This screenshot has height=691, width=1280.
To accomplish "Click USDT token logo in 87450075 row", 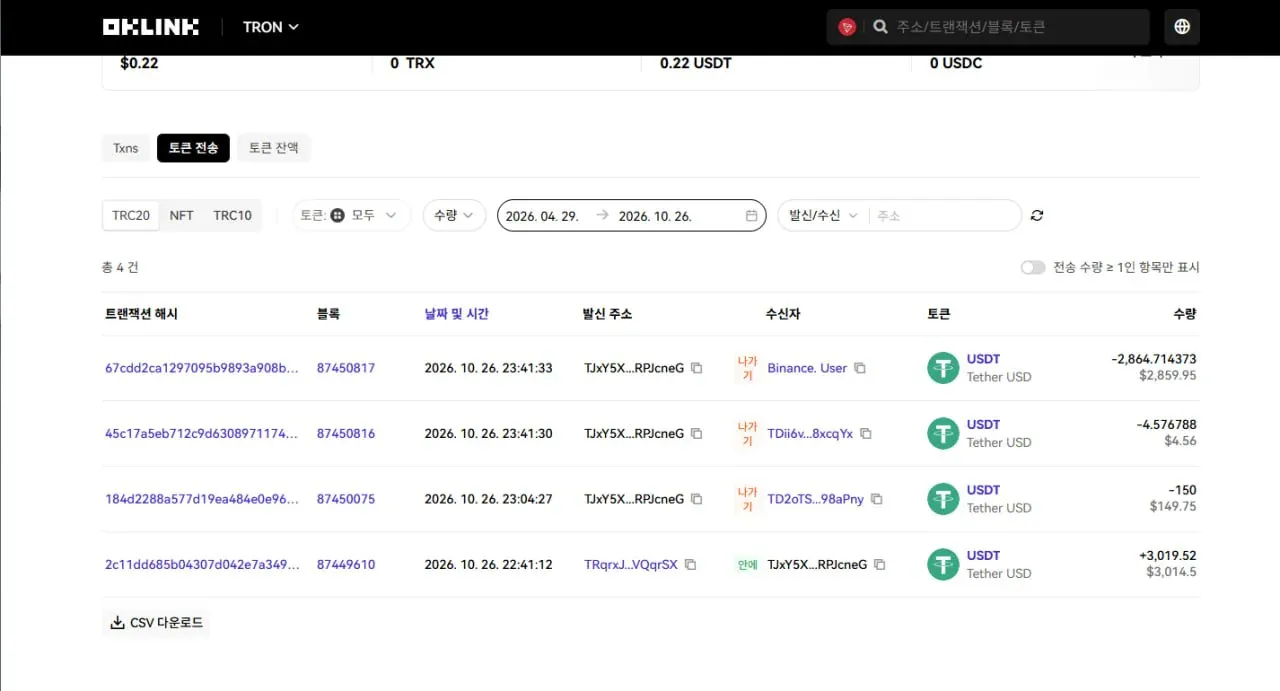I will coord(943,499).
